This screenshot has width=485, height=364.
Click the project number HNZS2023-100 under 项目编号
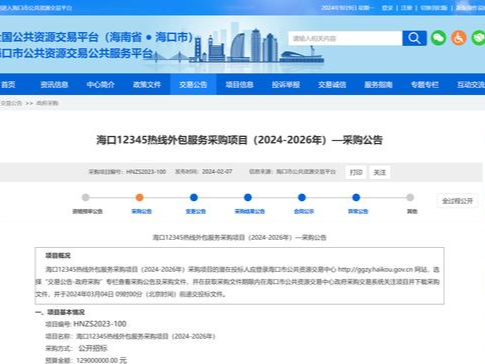[x=100, y=324]
